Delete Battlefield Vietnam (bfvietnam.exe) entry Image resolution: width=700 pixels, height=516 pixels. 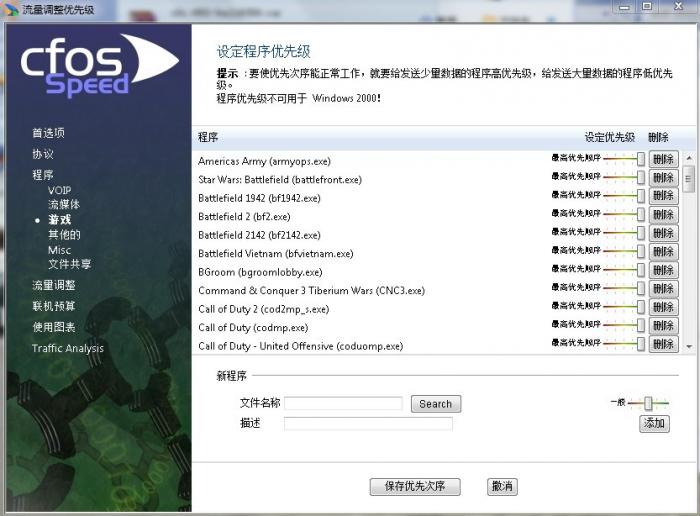point(663,252)
